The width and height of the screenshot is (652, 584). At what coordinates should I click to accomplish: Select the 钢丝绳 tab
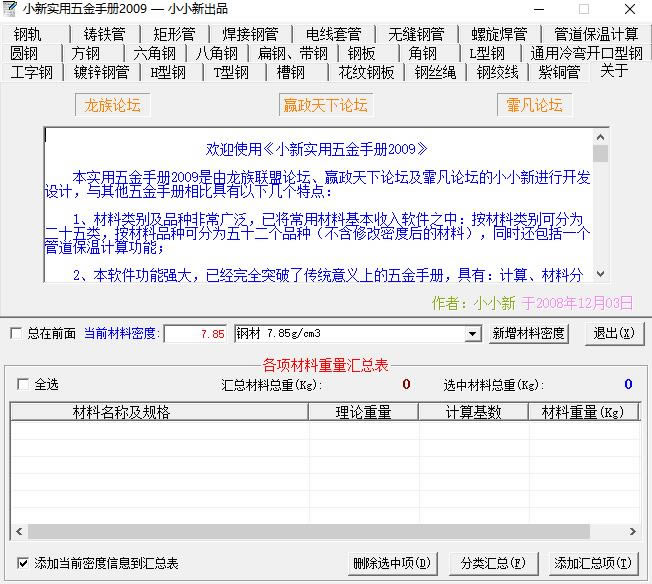tap(435, 72)
